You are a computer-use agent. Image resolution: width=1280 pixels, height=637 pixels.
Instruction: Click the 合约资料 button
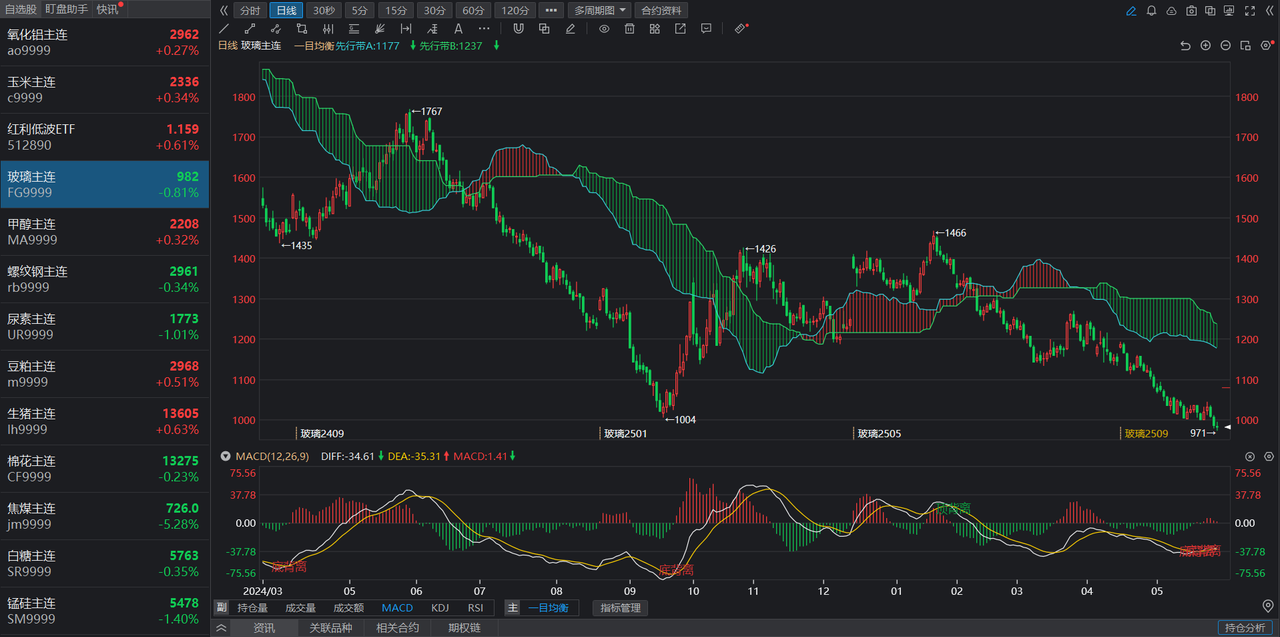[661, 10]
